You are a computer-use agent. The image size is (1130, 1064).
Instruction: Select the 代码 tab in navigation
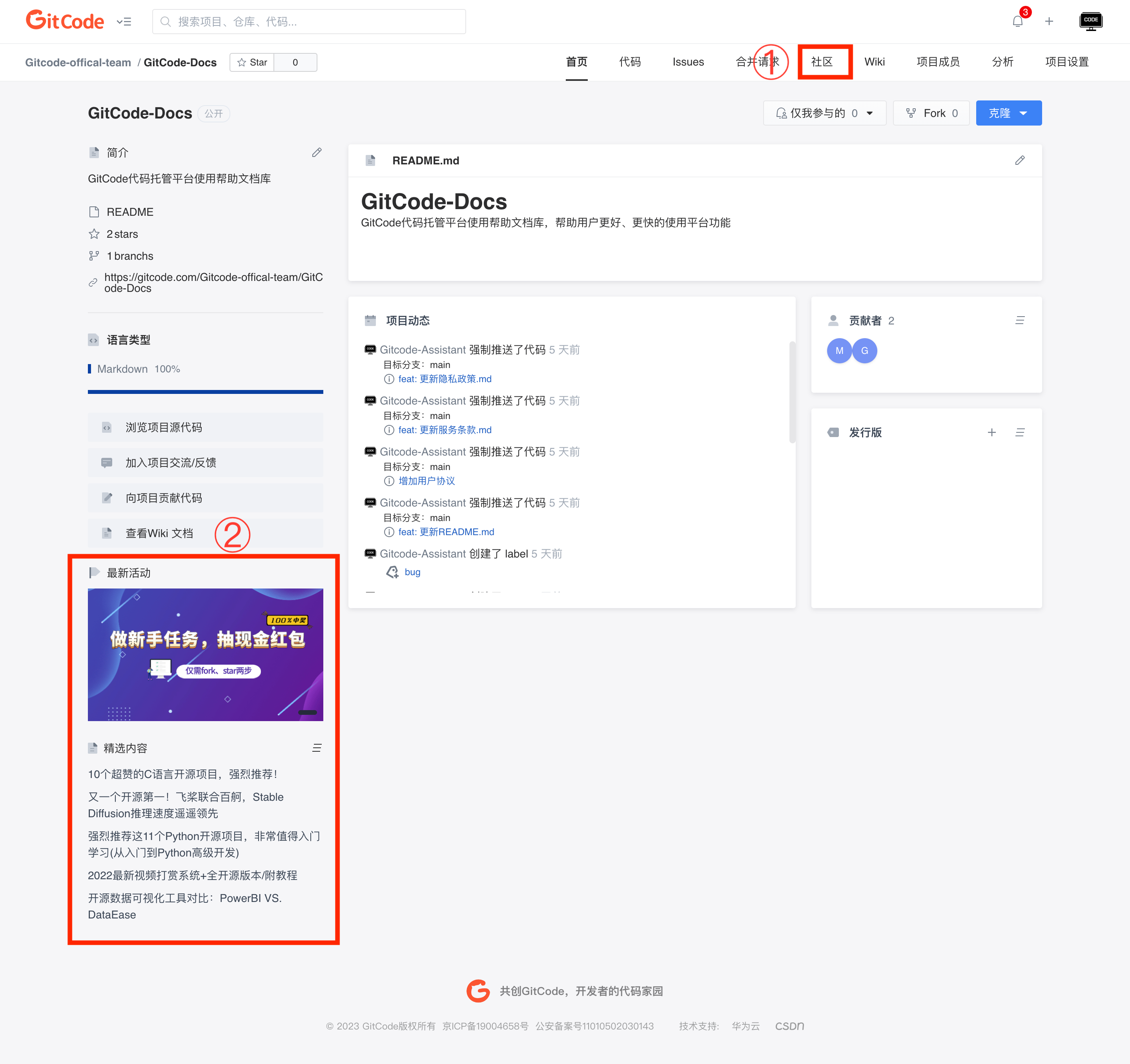[630, 62]
